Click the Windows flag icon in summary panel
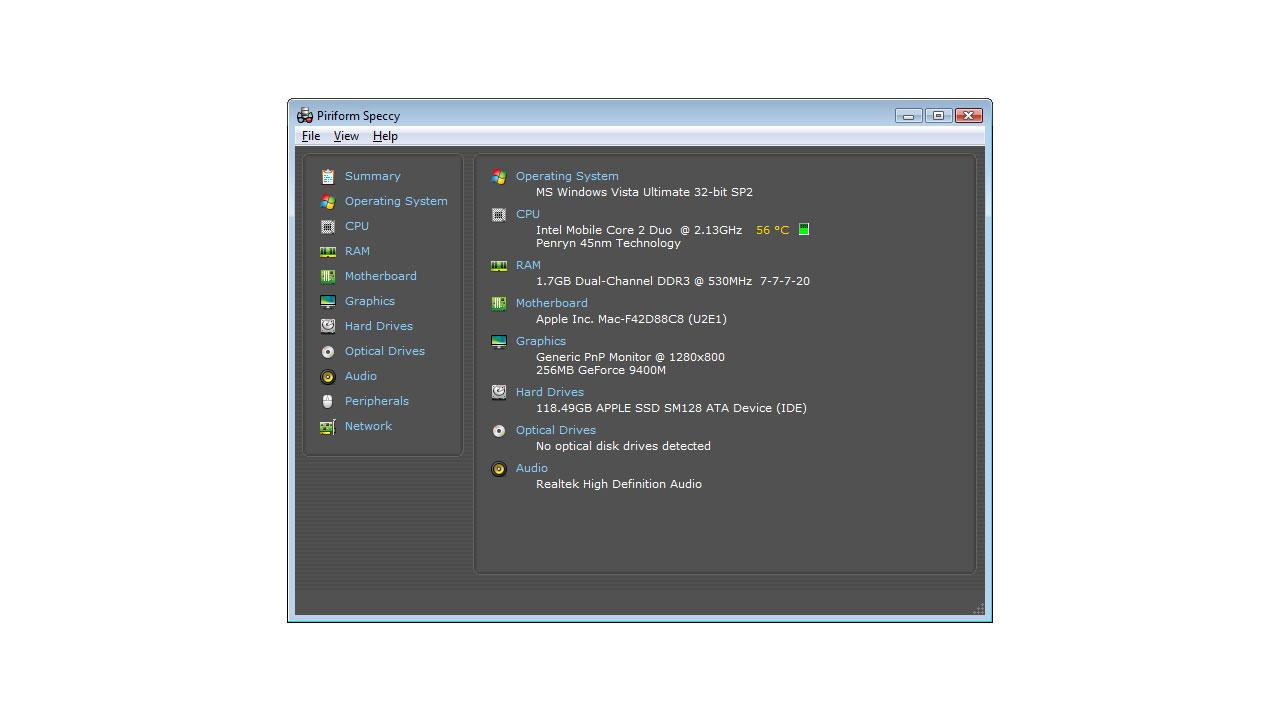 (498, 176)
